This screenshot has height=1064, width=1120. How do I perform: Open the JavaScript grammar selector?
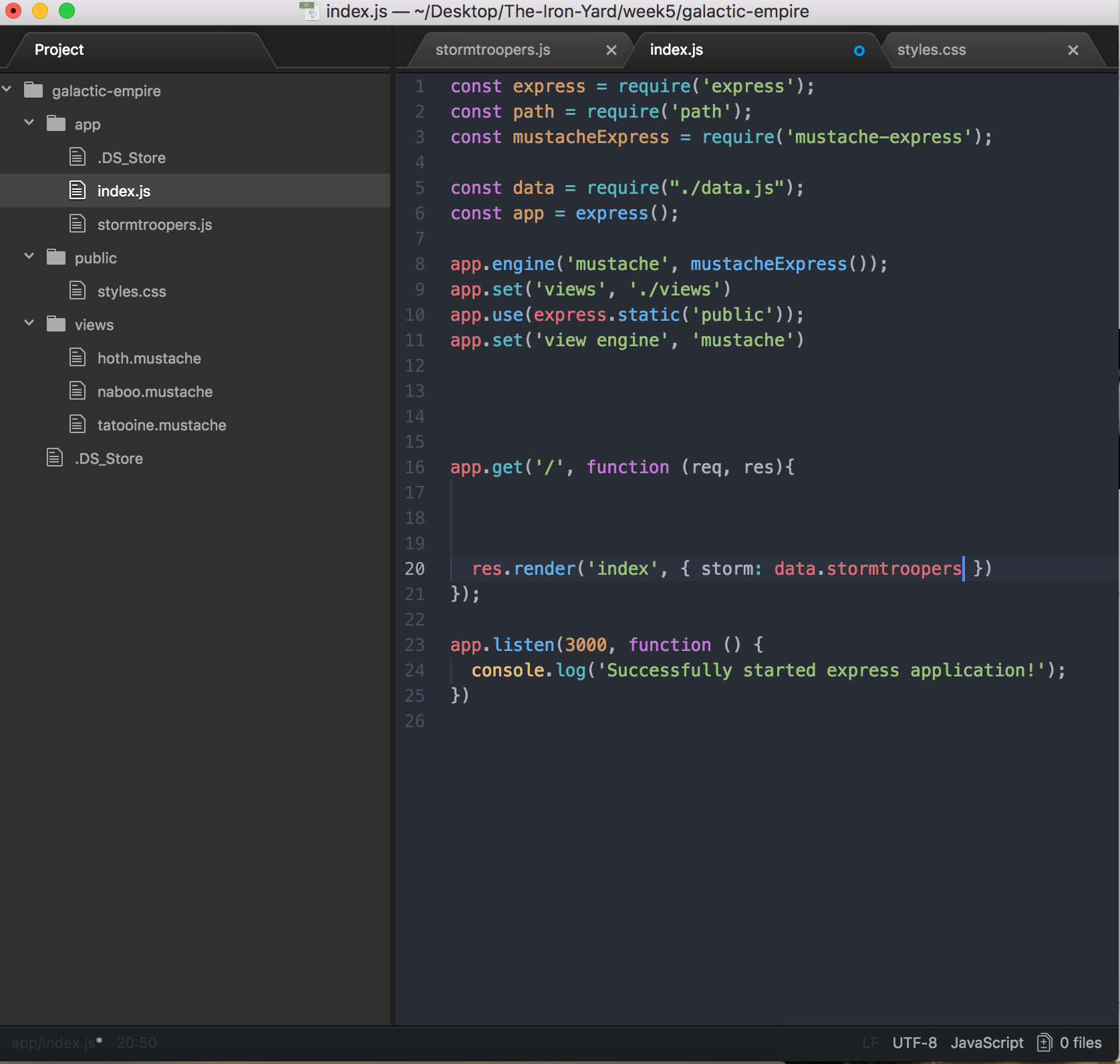point(987,1042)
